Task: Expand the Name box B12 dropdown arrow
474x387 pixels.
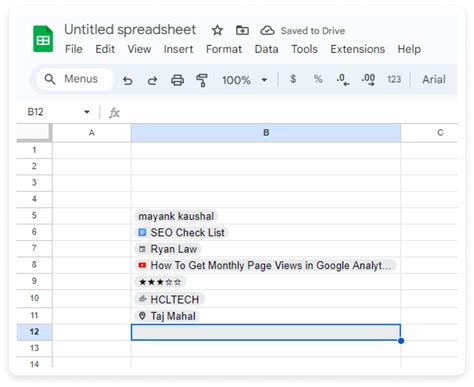Action: coord(87,112)
